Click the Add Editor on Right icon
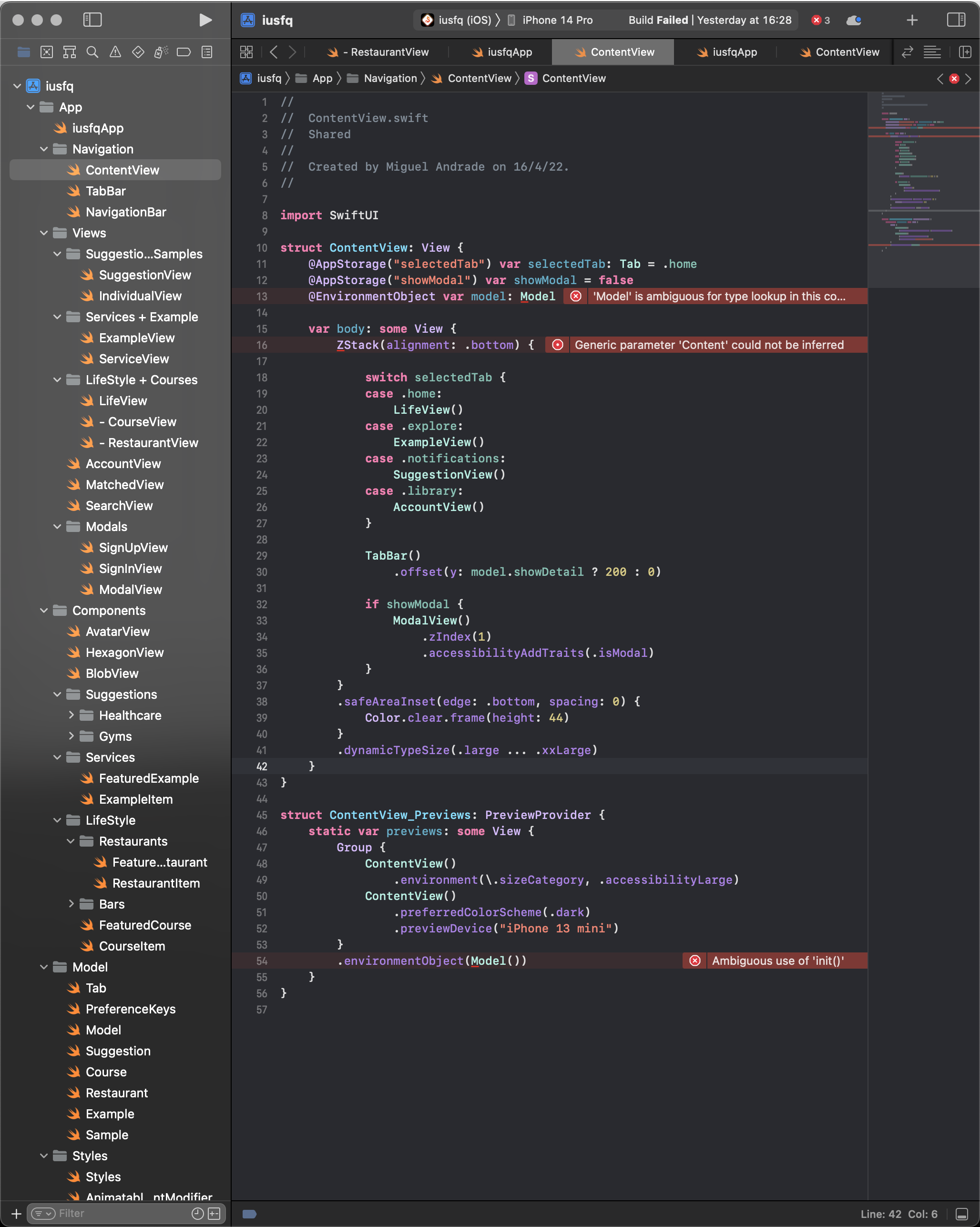Image resolution: width=980 pixels, height=1227 pixels. (965, 52)
